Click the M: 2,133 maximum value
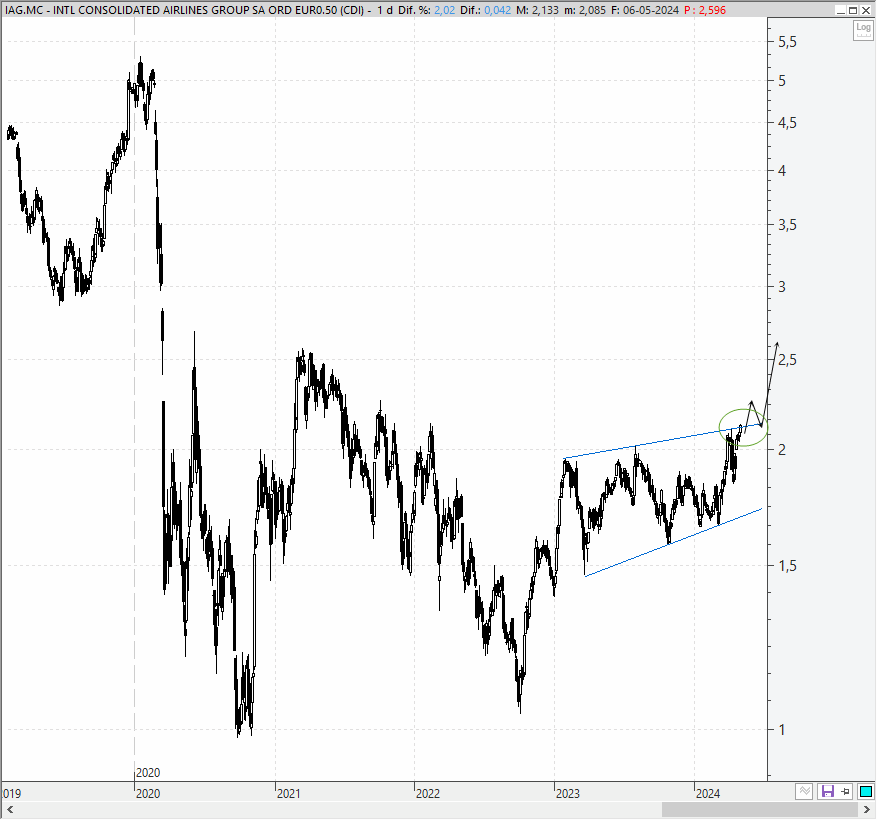 coord(537,10)
